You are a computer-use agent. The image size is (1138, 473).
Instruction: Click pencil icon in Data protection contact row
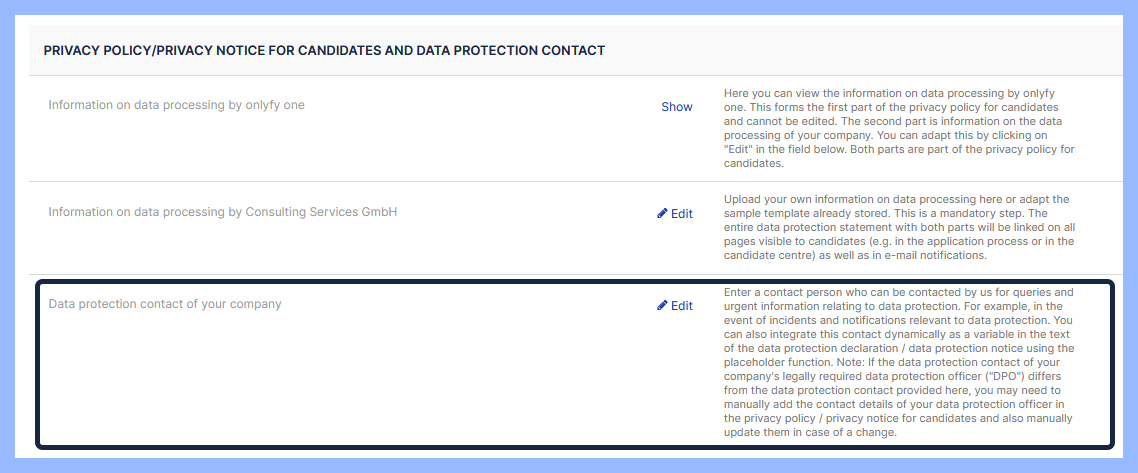point(662,305)
